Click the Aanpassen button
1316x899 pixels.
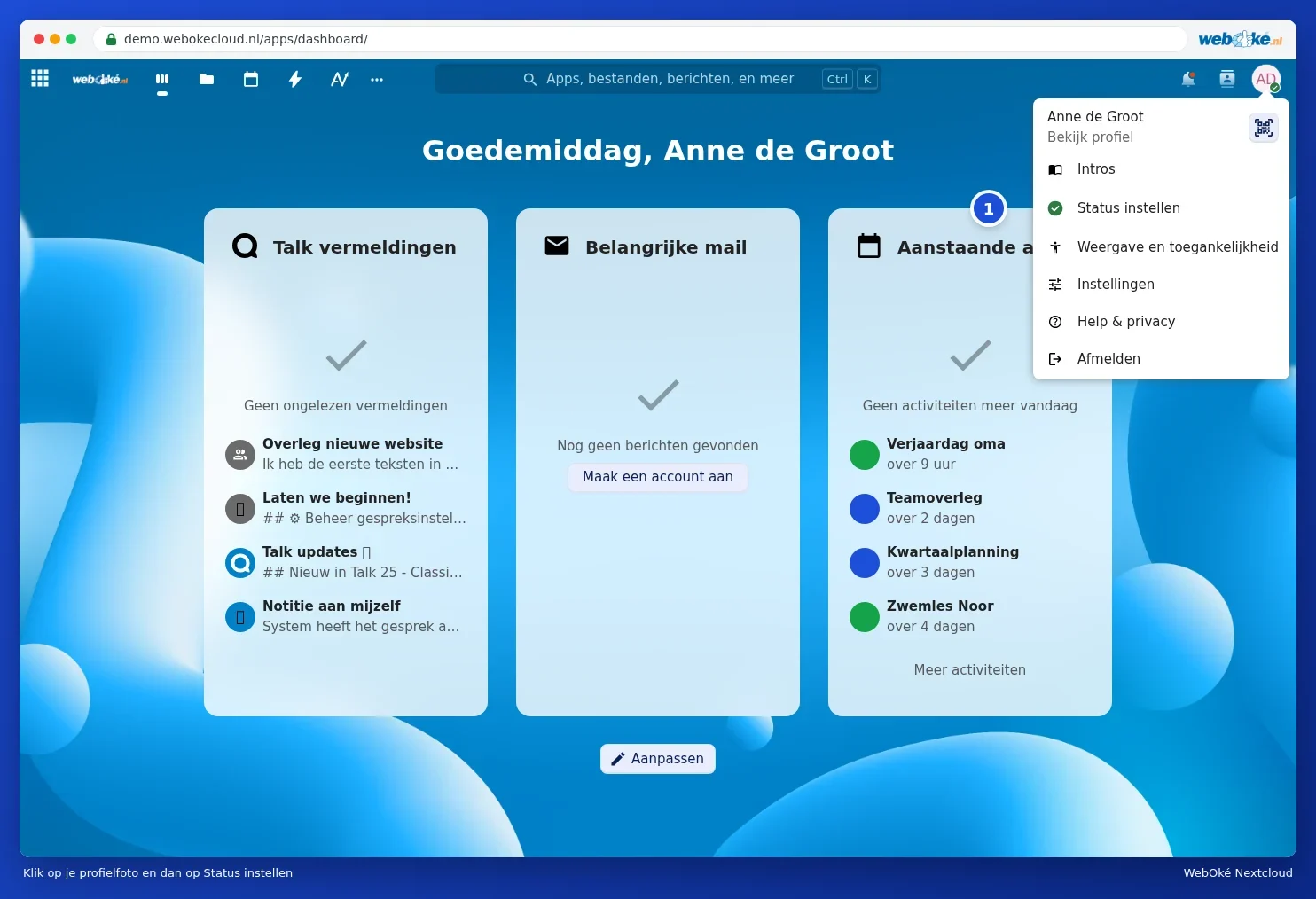tap(658, 759)
